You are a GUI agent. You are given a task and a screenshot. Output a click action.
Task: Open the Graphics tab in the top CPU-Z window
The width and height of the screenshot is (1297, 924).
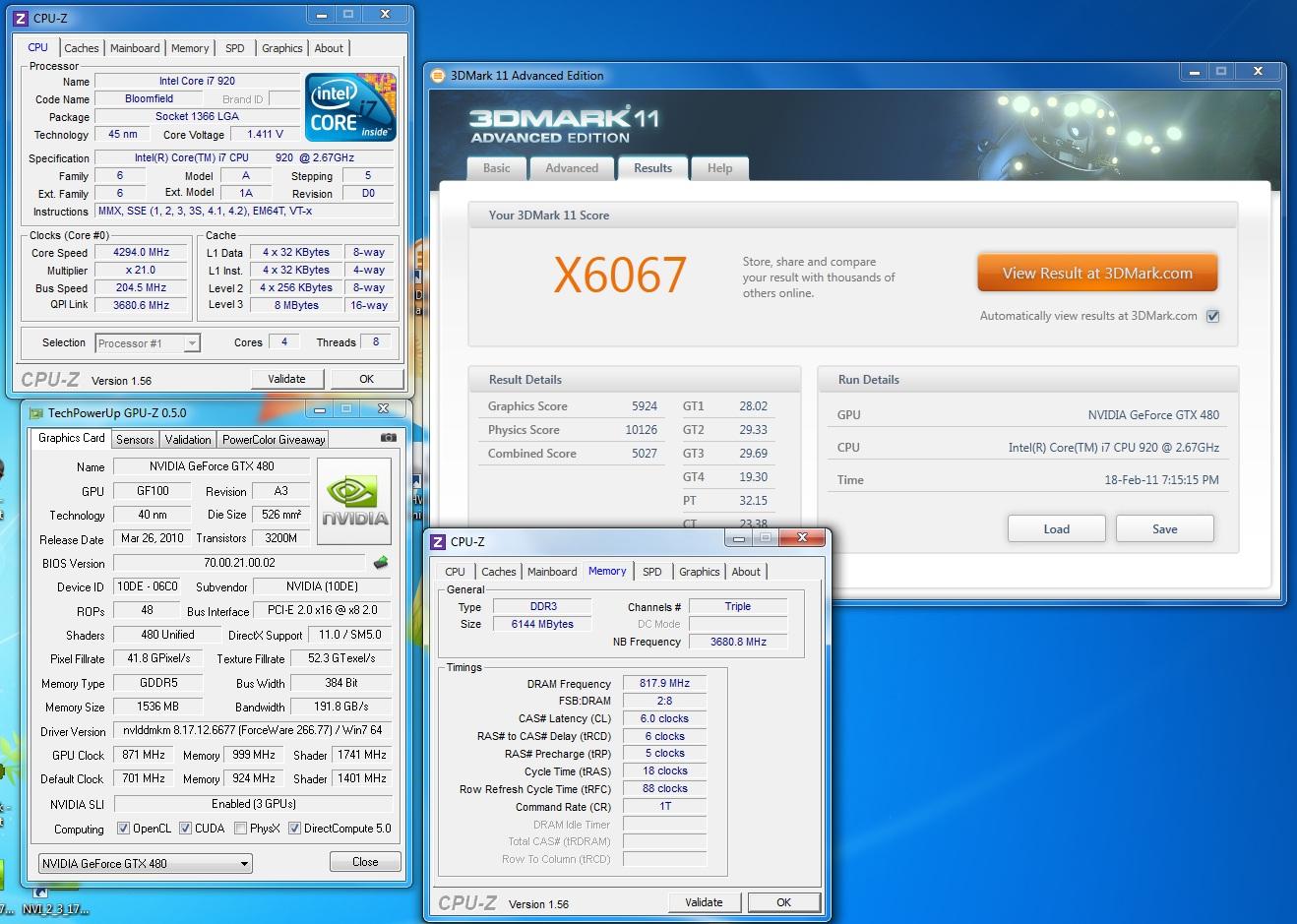282,48
